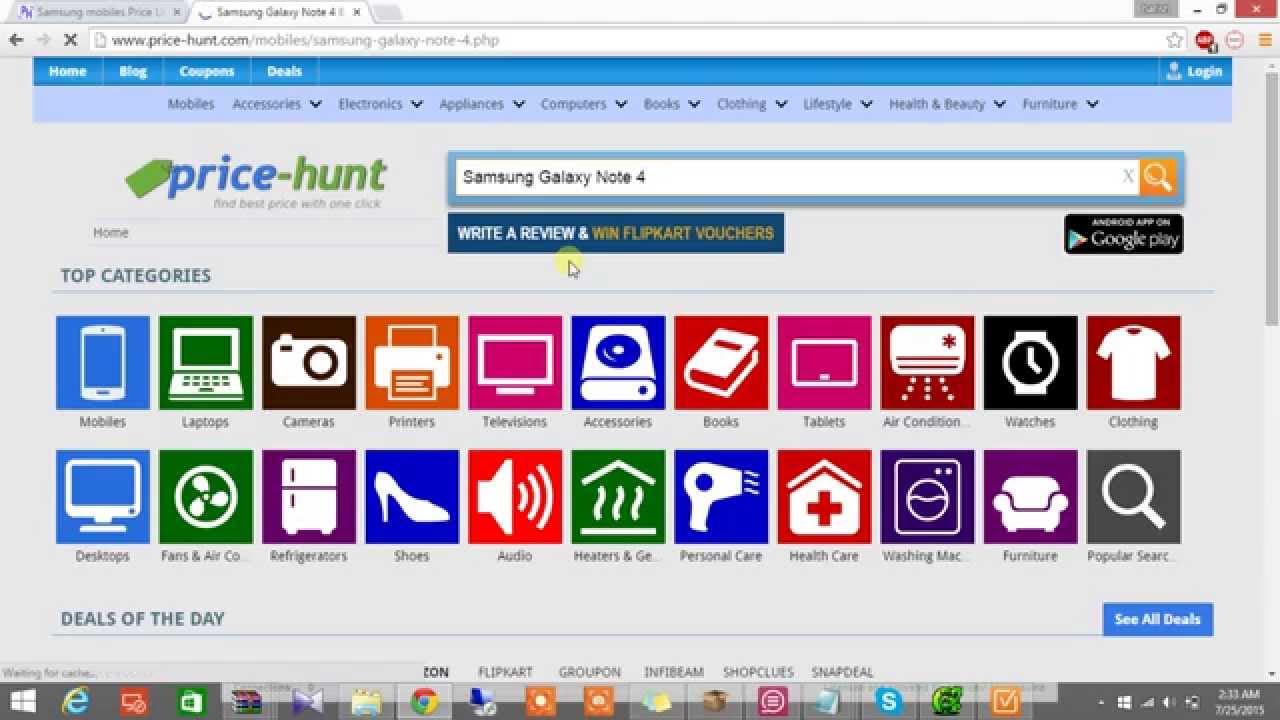Click the browser back arrow

(x=16, y=40)
